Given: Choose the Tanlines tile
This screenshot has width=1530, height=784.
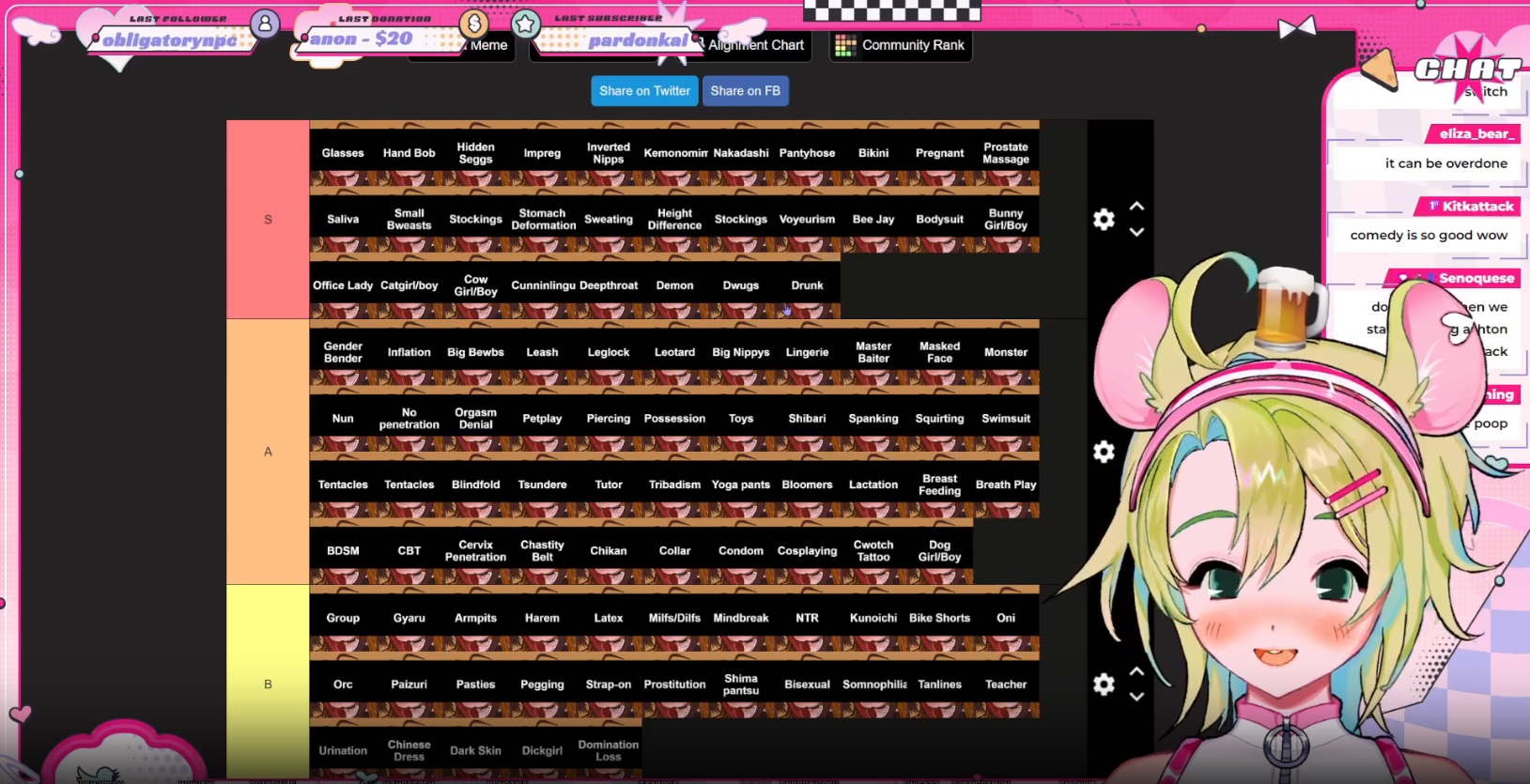Looking at the screenshot, I should coord(939,684).
